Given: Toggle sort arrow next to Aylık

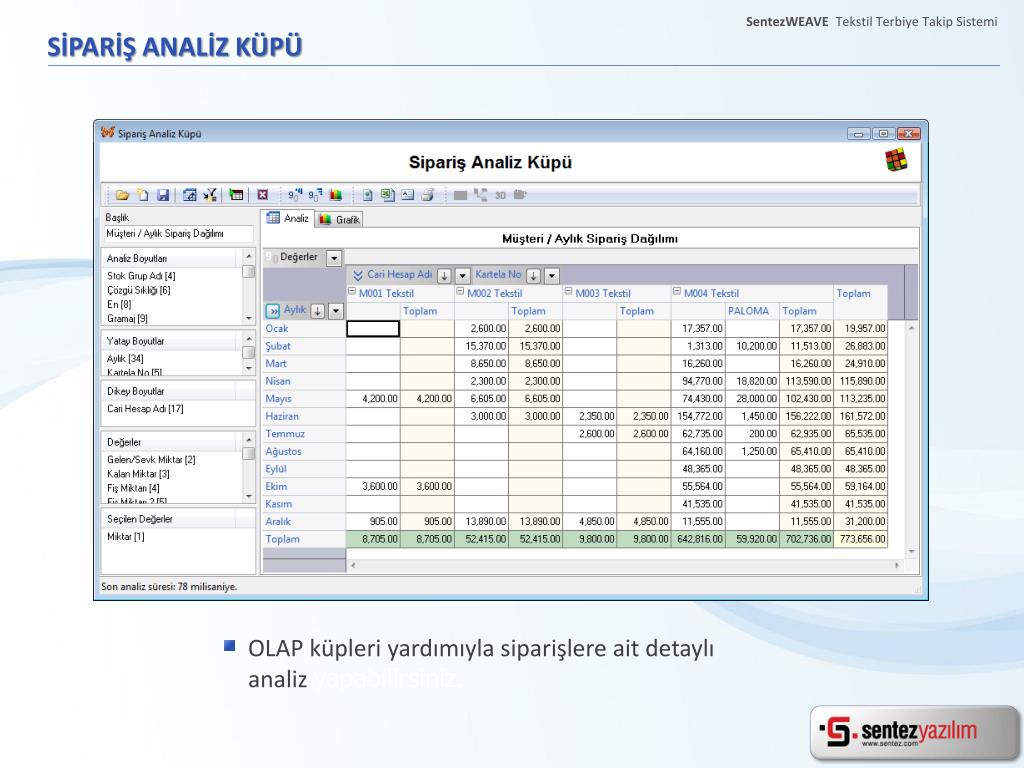Looking at the screenshot, I should tap(317, 311).
